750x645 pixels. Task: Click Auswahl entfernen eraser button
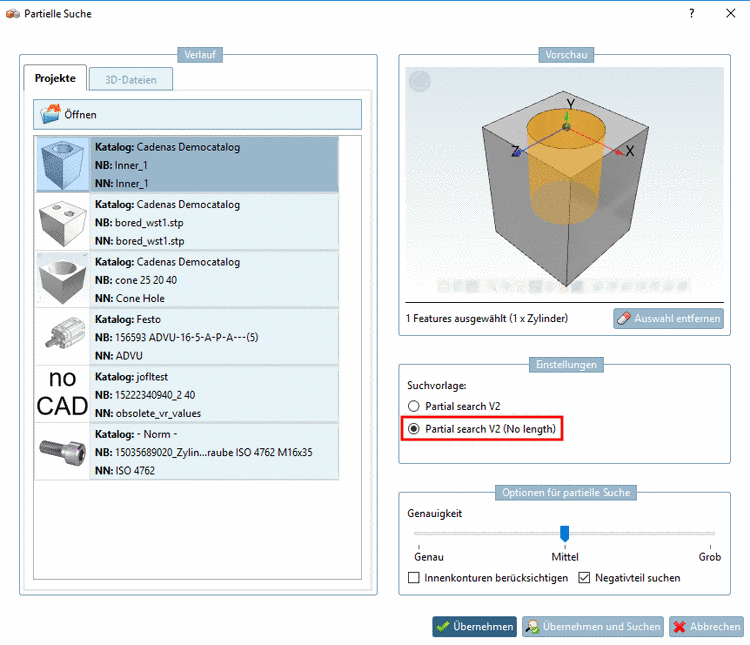click(x=668, y=318)
